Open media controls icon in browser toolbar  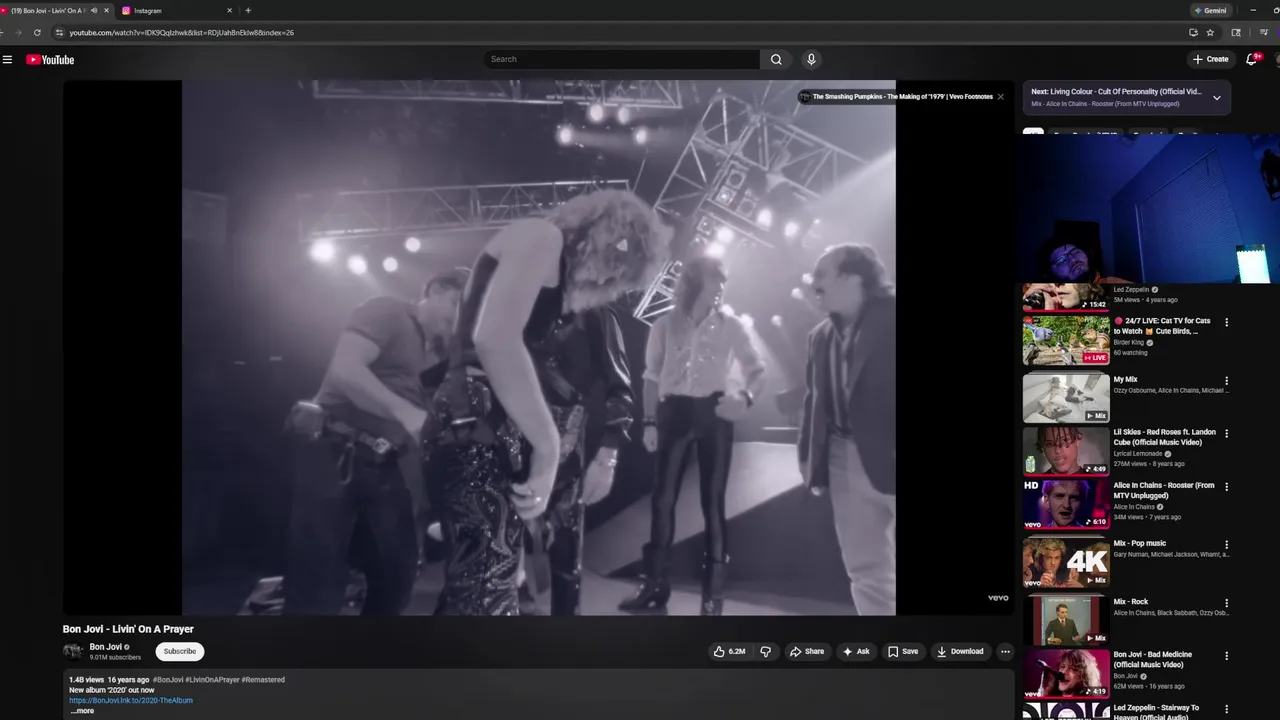click(1264, 32)
